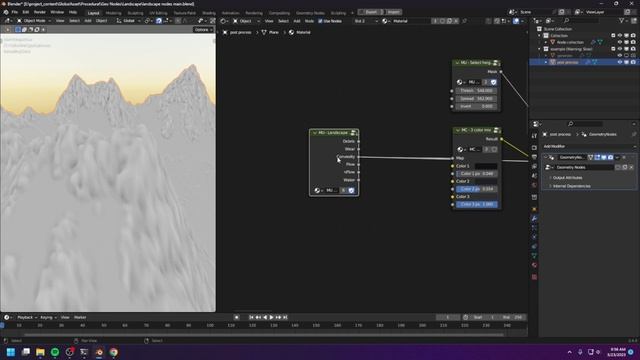
Task: Toggle modifier render camera icon on GeometryNodes
Action: (610, 157)
